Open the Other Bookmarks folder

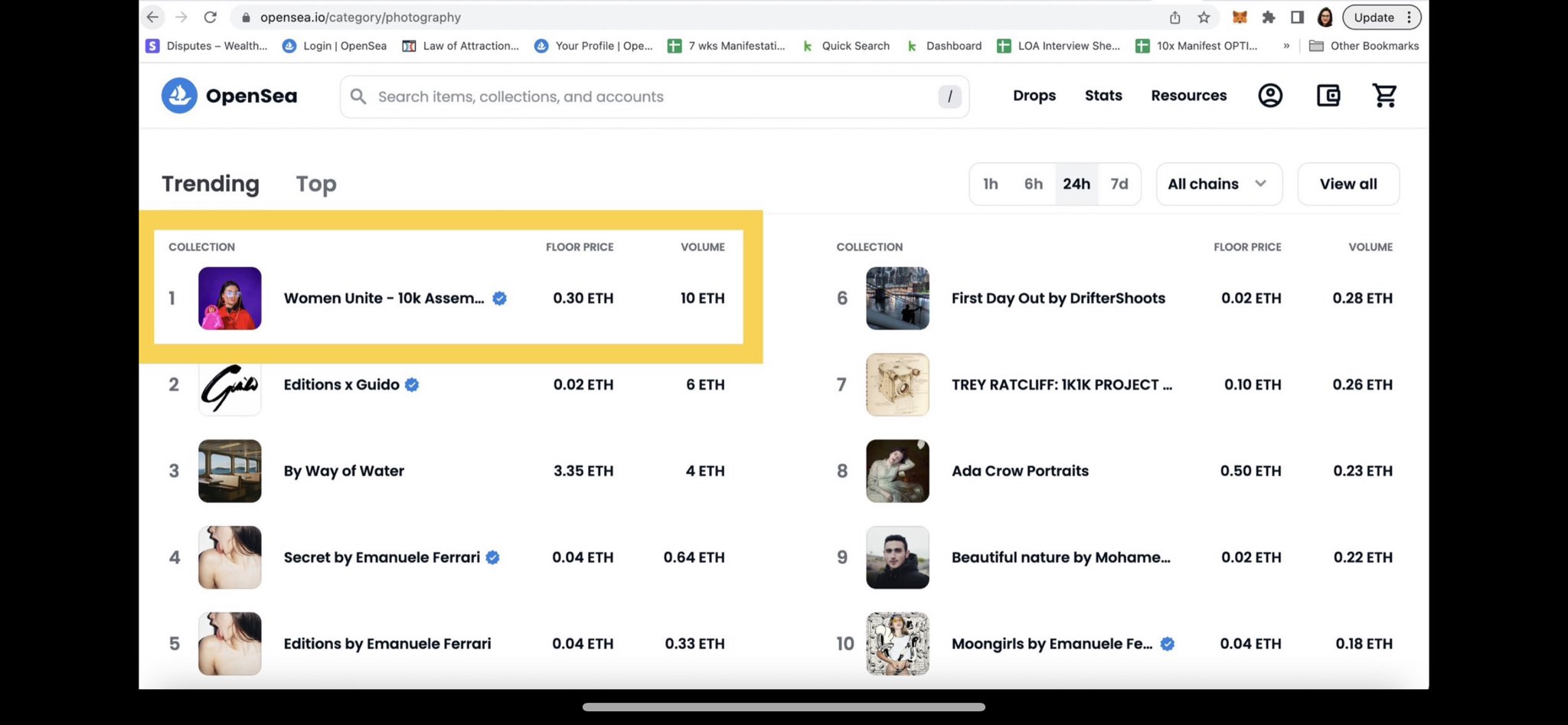1364,46
